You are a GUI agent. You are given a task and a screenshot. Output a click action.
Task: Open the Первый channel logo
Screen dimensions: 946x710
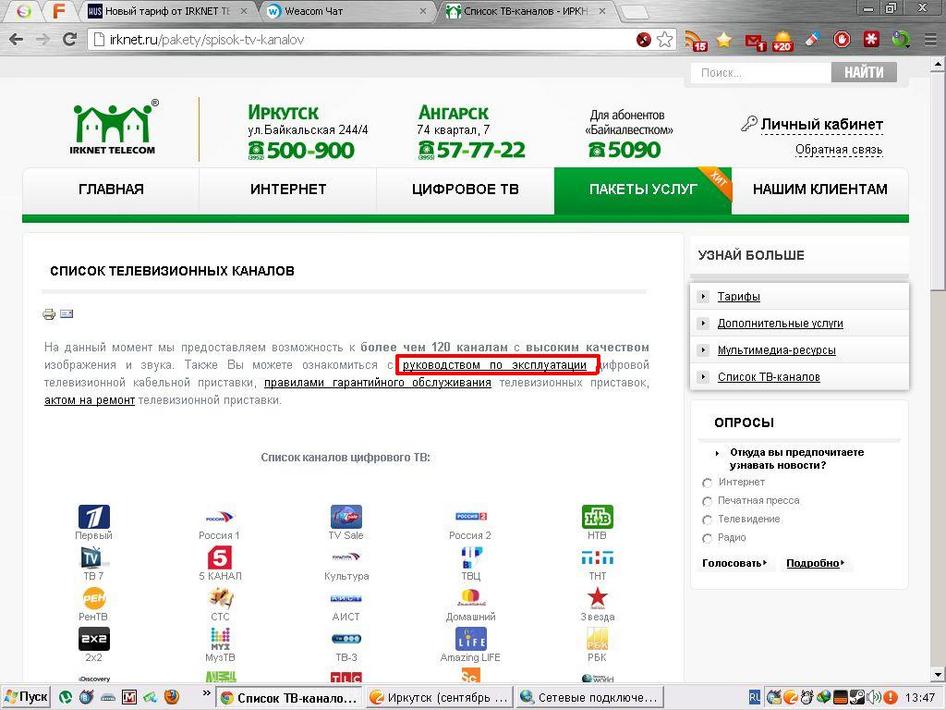94,517
